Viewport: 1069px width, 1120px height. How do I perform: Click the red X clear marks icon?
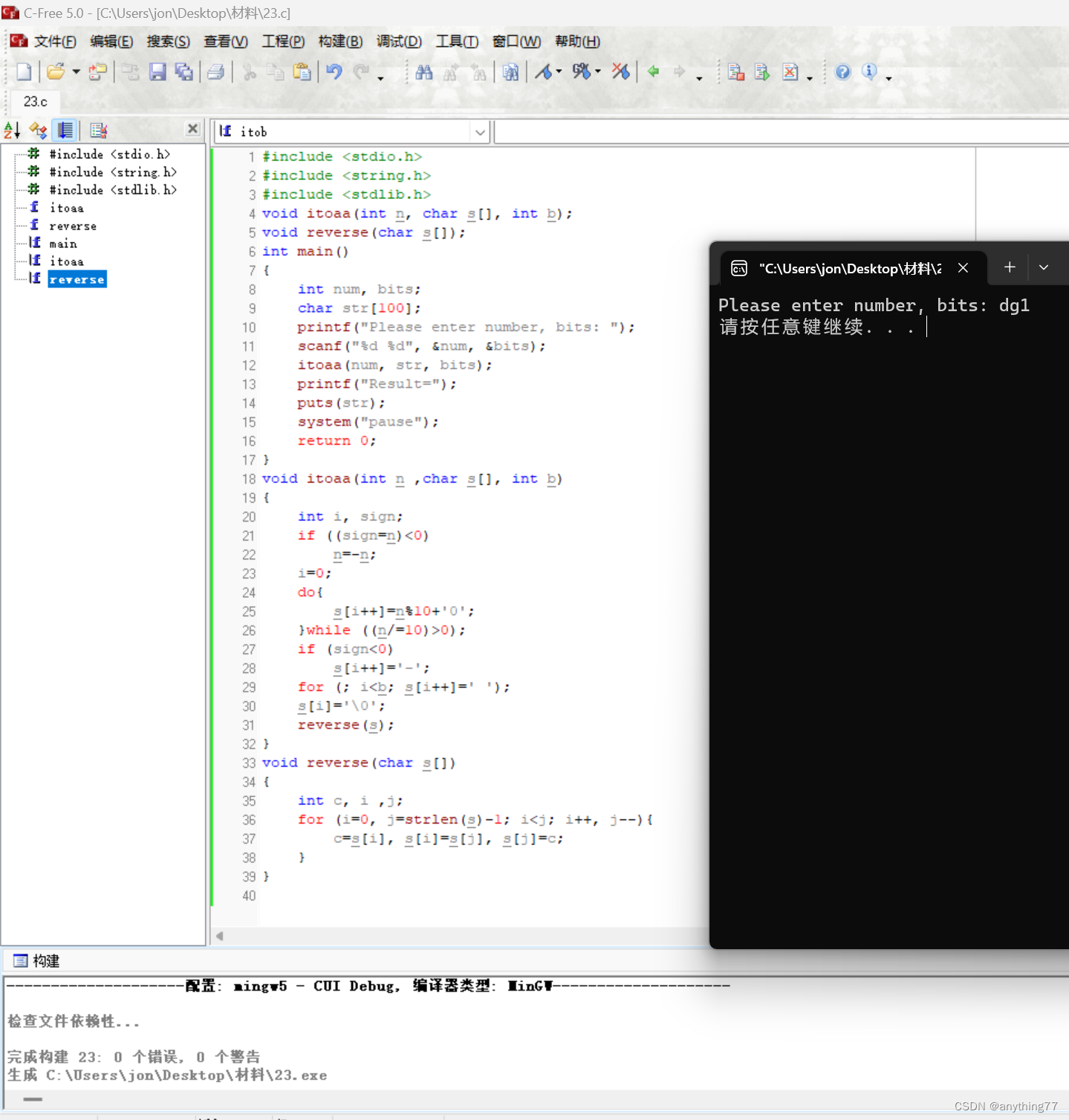click(x=620, y=71)
